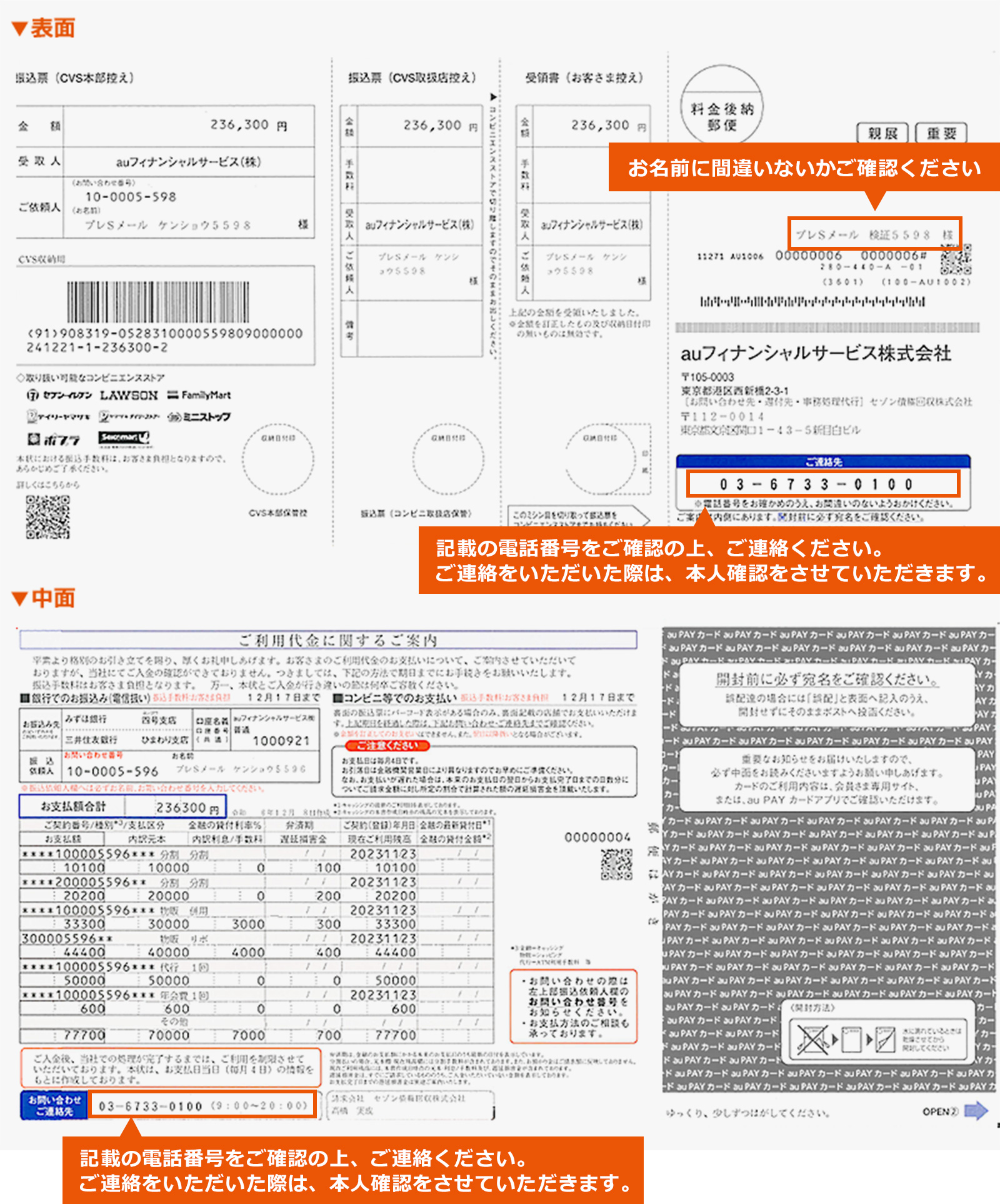Click the postal code 〒105-0003
The height and width of the screenshot is (1204, 1000).
click(707, 377)
